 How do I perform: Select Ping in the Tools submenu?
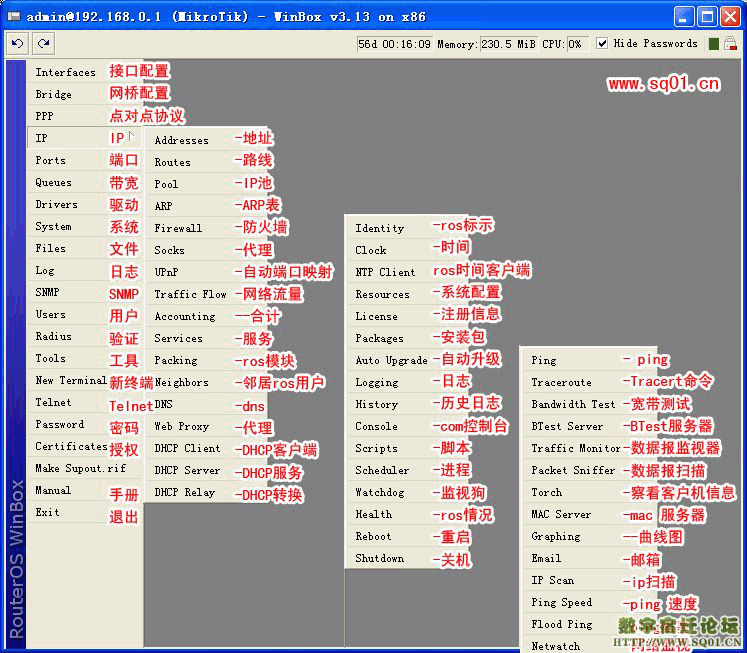[589, 360]
